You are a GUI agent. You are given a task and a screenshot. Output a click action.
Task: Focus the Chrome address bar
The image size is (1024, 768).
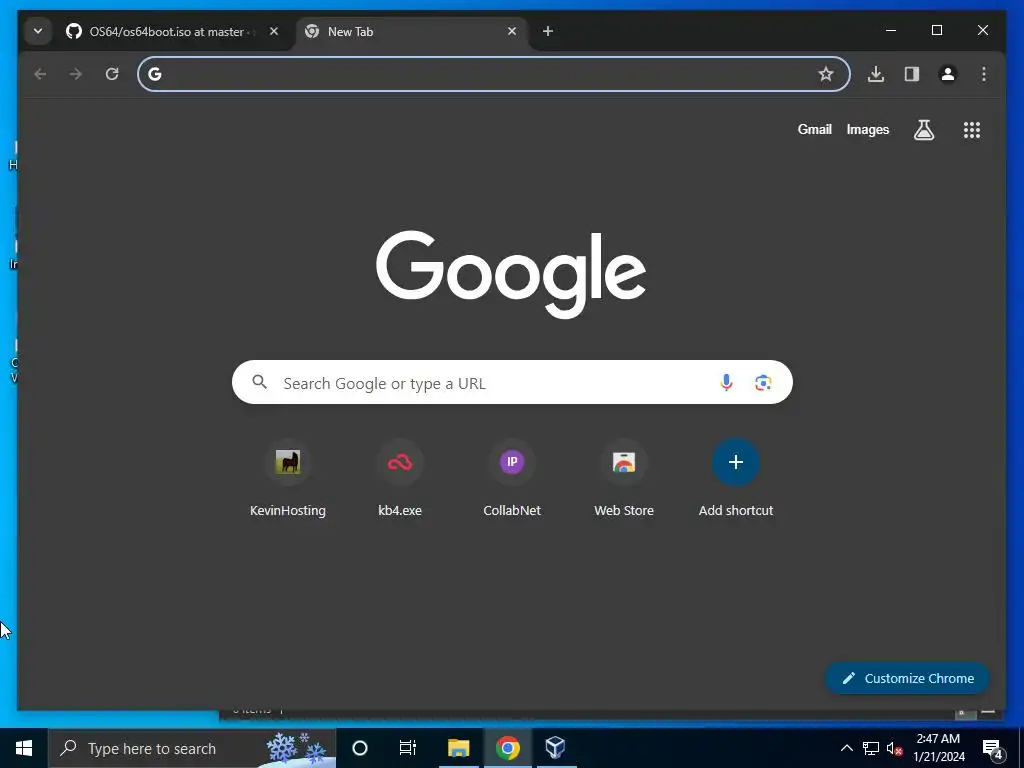point(493,74)
